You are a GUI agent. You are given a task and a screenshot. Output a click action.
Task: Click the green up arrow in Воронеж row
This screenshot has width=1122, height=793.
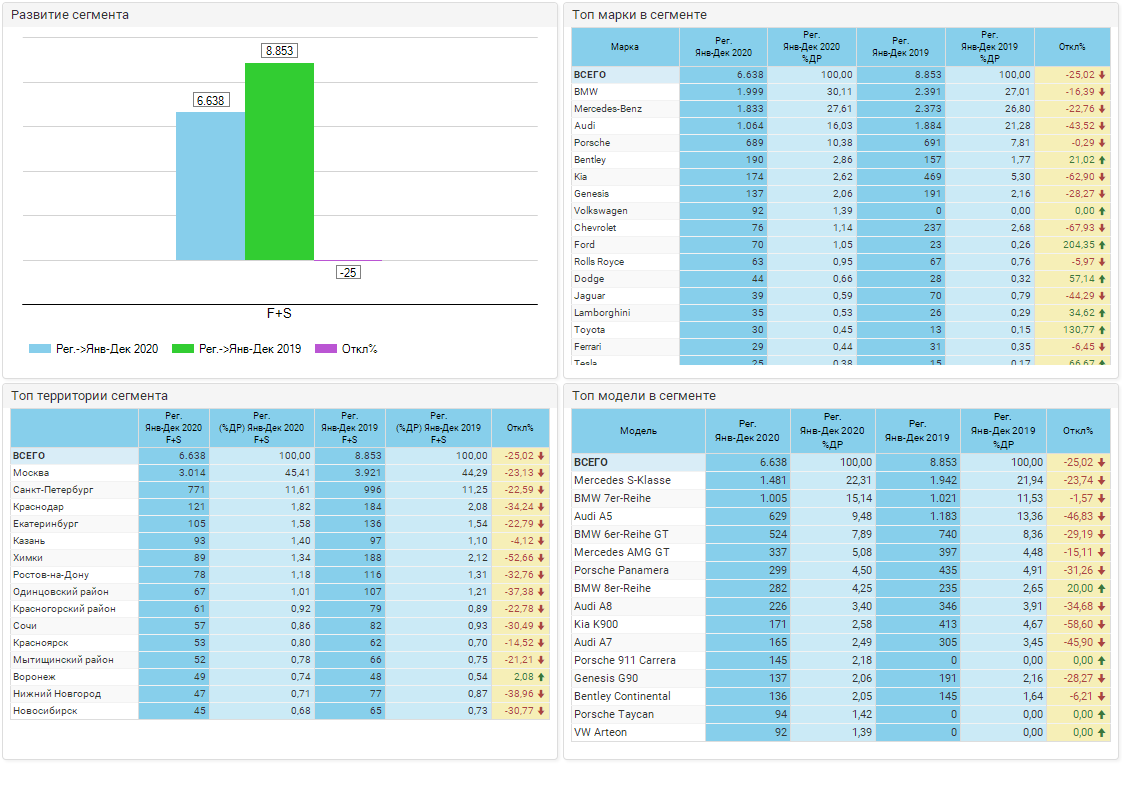coord(541,677)
